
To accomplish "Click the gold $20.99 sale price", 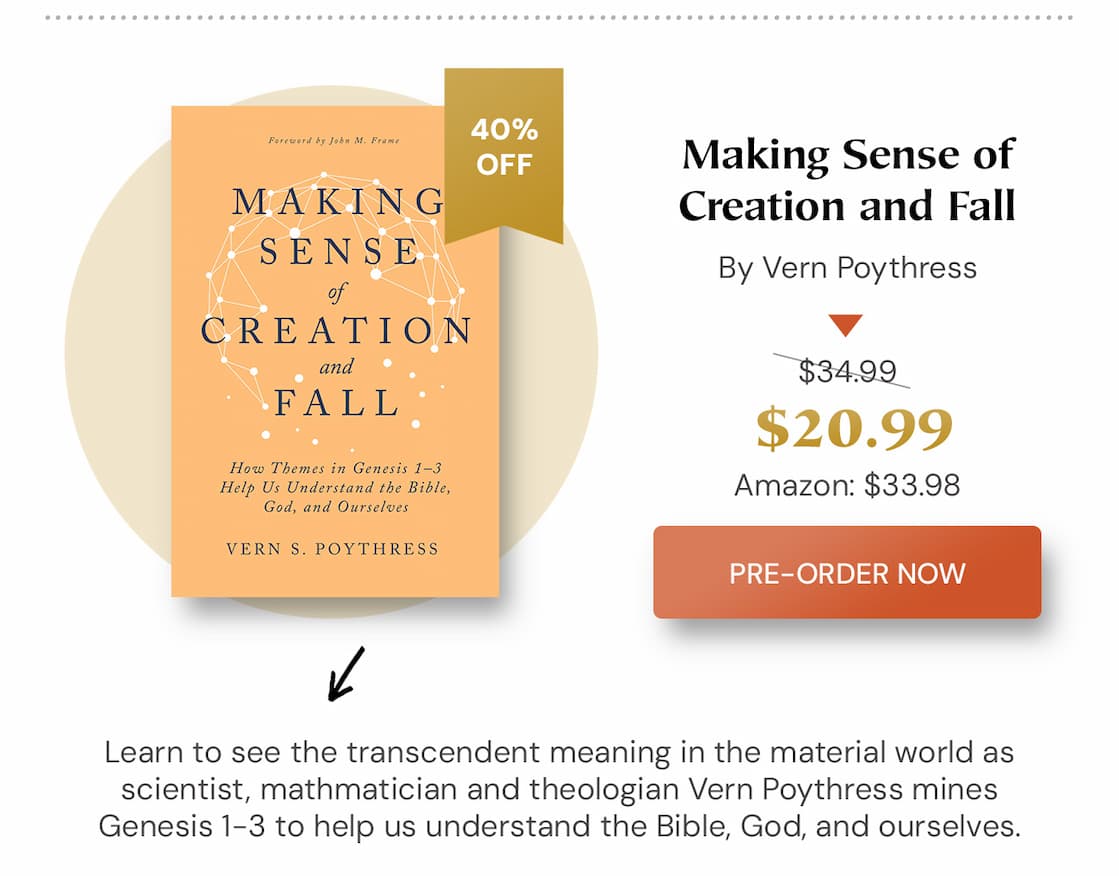I will click(x=853, y=428).
